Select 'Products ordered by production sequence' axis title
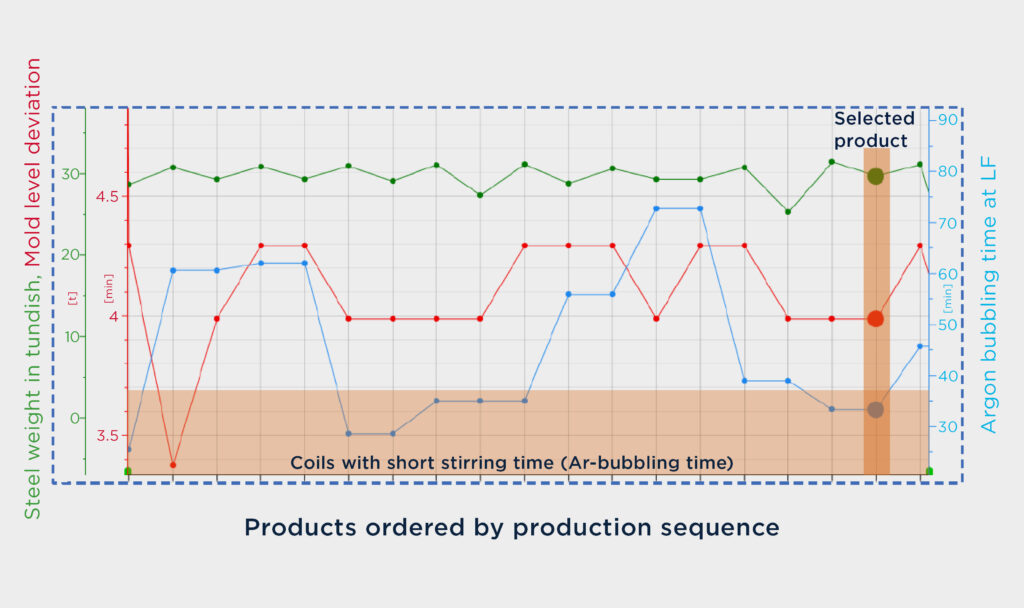Viewport: 1024px width, 608px height. pyautogui.click(x=511, y=527)
